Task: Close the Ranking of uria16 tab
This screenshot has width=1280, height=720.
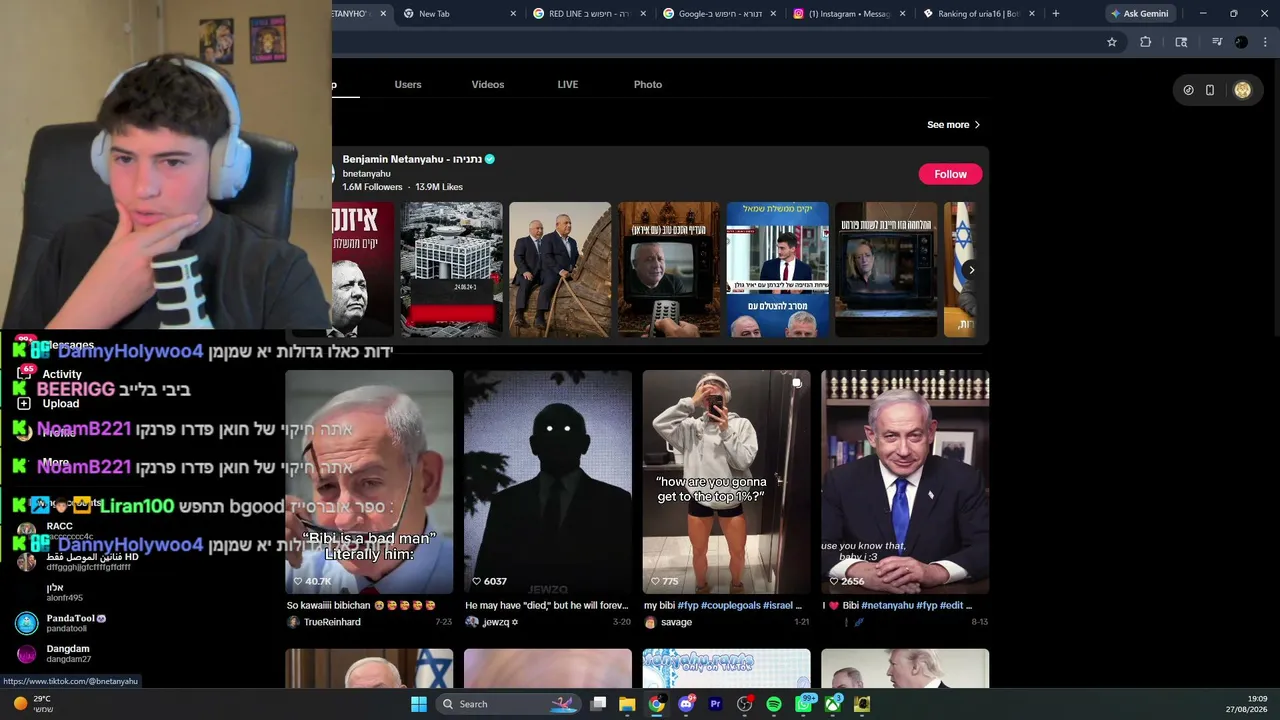Action: pos(1032,14)
